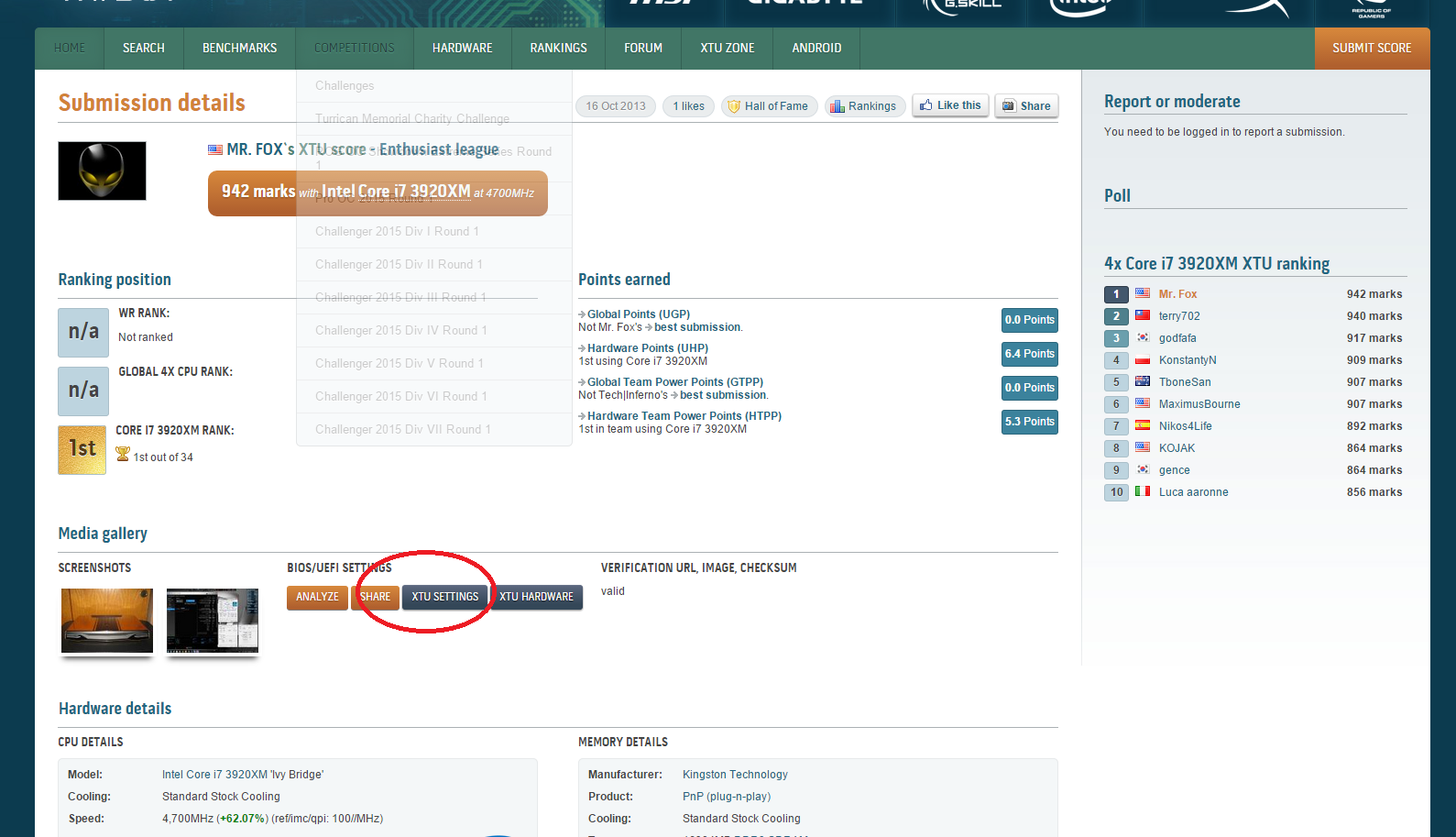Open terry702 ranking entry
1456x837 pixels.
point(1179,316)
